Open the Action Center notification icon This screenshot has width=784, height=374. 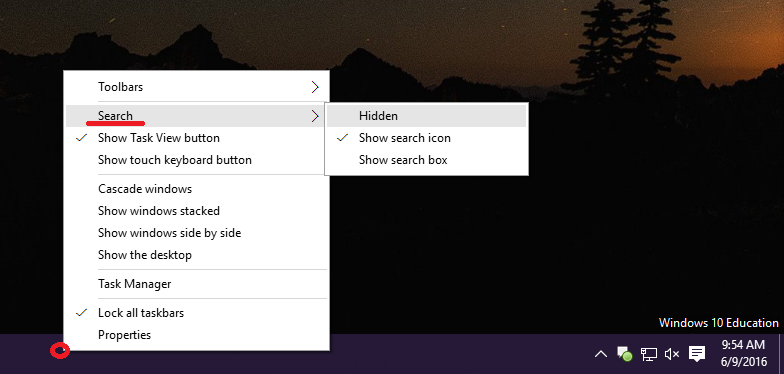[x=697, y=354]
